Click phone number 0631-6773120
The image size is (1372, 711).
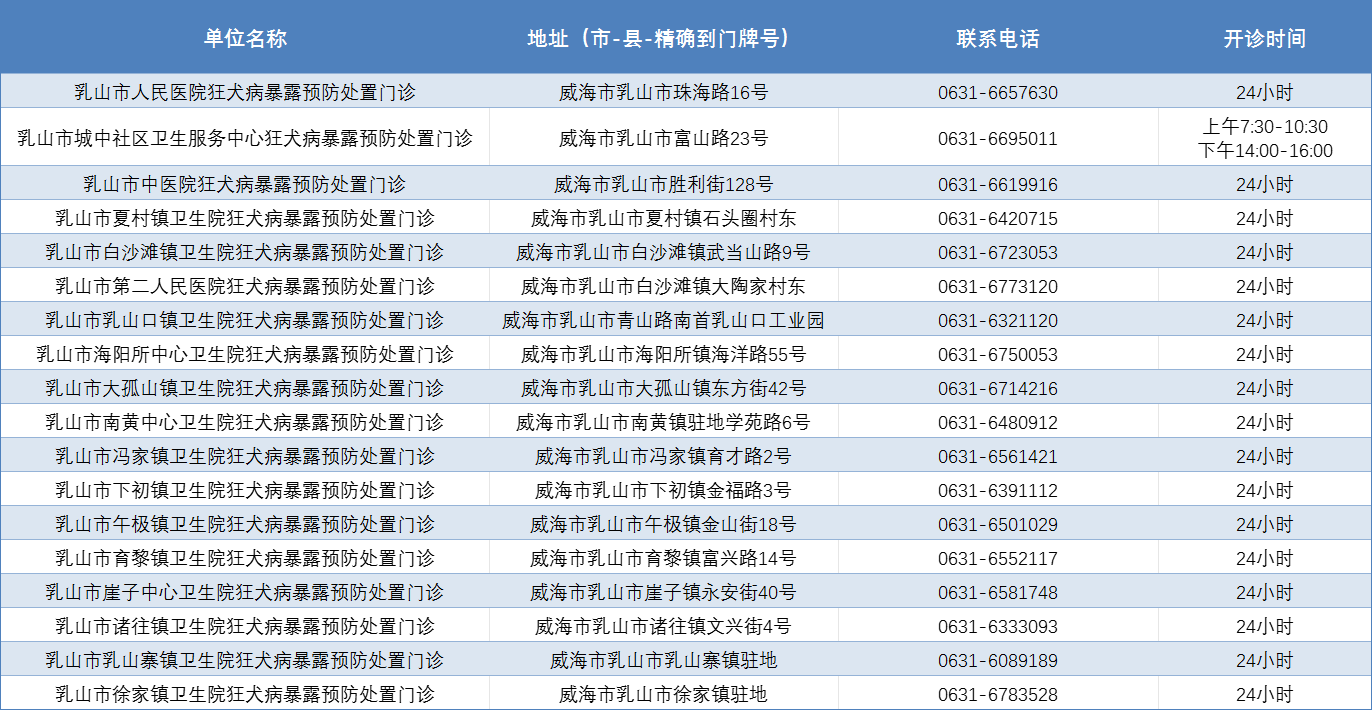[997, 286]
